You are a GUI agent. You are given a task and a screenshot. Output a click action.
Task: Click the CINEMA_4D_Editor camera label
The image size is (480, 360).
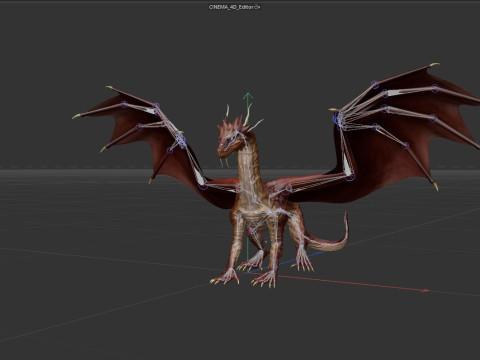click(231, 7)
